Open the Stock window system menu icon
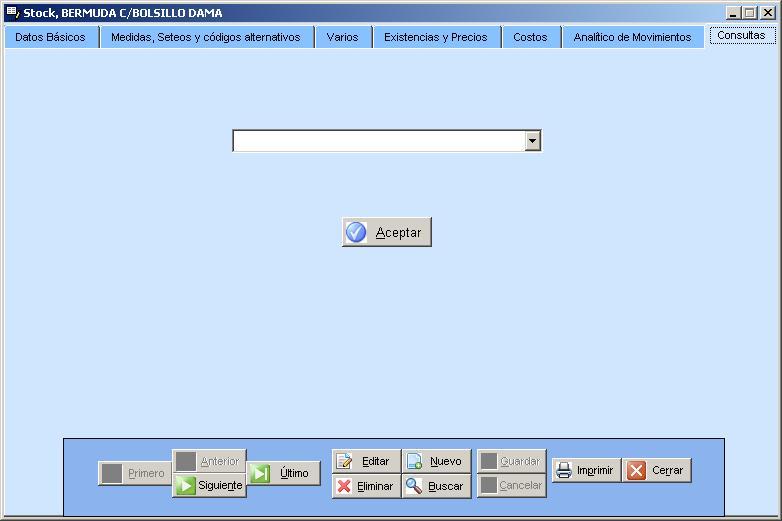The image size is (782, 521). point(12,13)
